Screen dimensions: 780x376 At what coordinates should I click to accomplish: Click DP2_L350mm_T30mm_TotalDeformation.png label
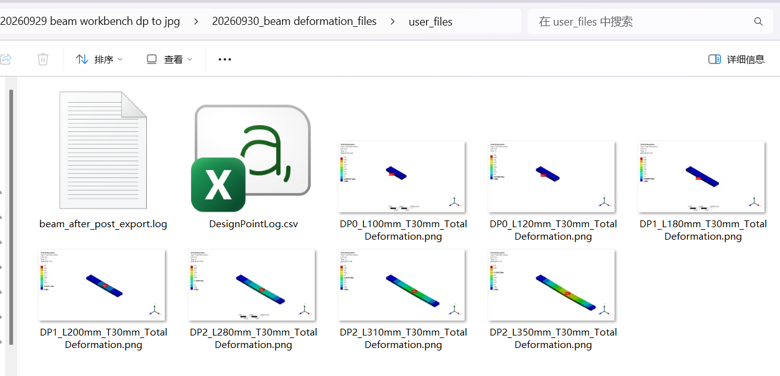(553, 338)
